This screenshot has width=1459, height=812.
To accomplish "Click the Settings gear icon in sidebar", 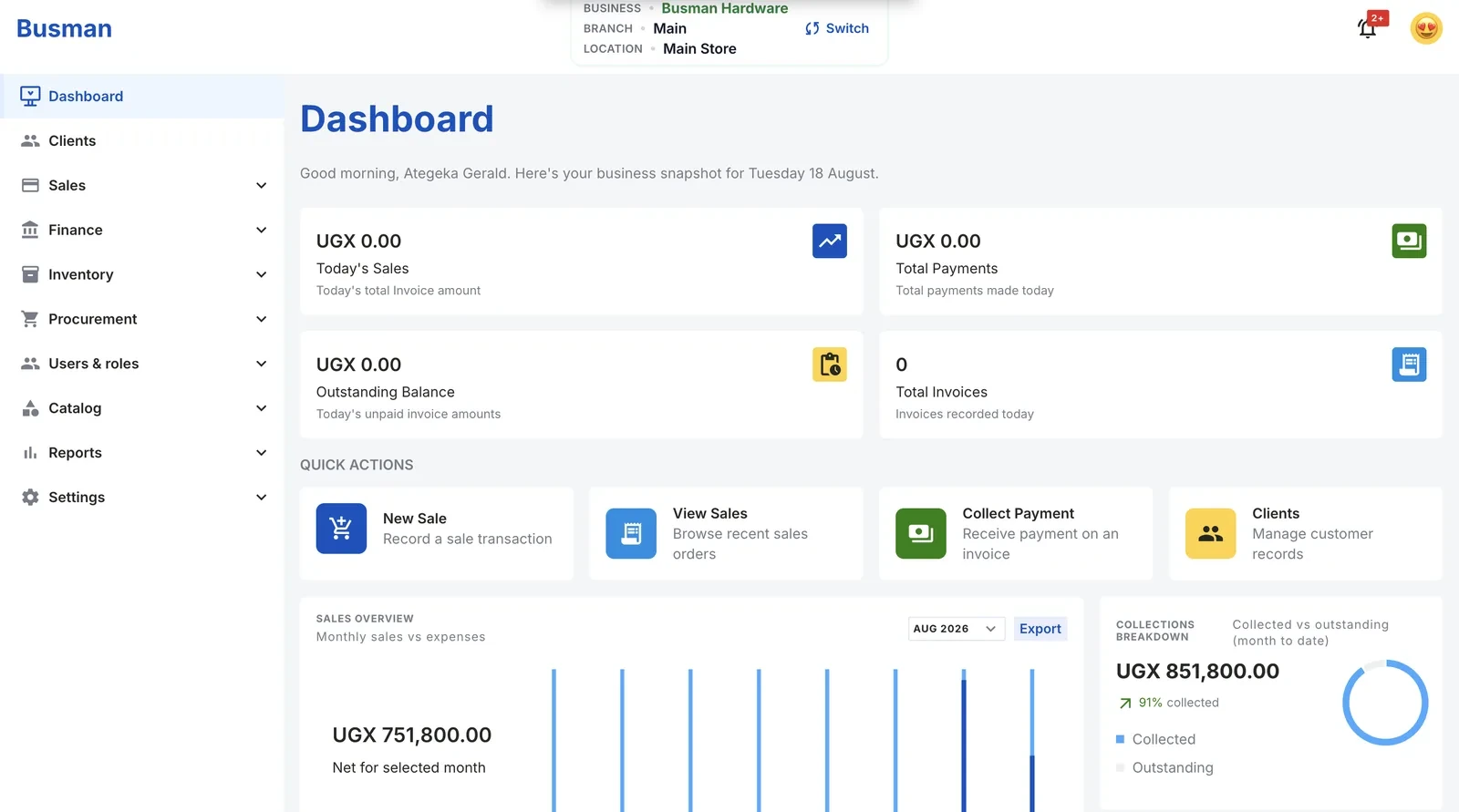I will [30, 498].
